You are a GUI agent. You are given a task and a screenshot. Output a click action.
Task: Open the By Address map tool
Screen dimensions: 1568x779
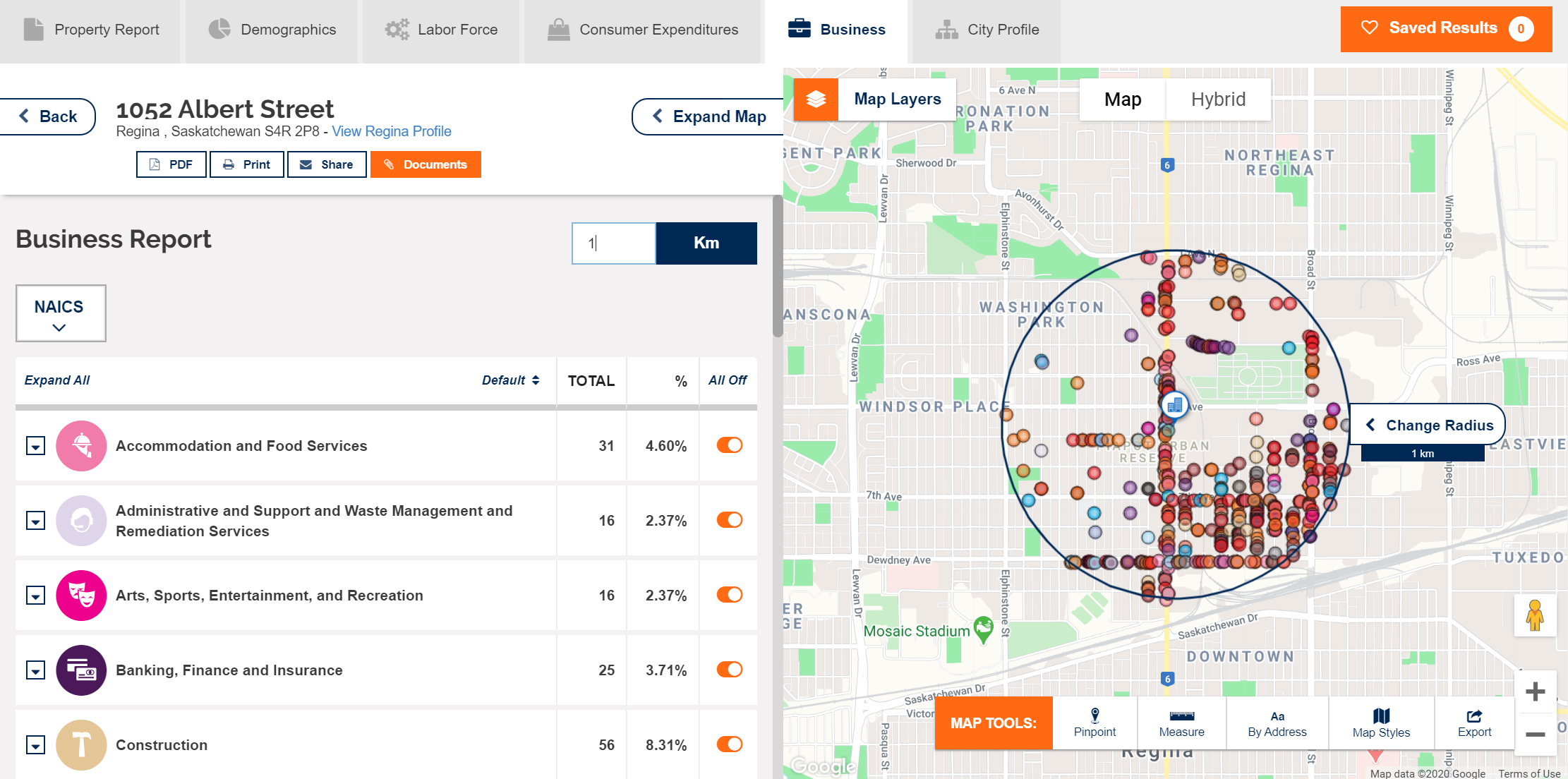(1277, 723)
